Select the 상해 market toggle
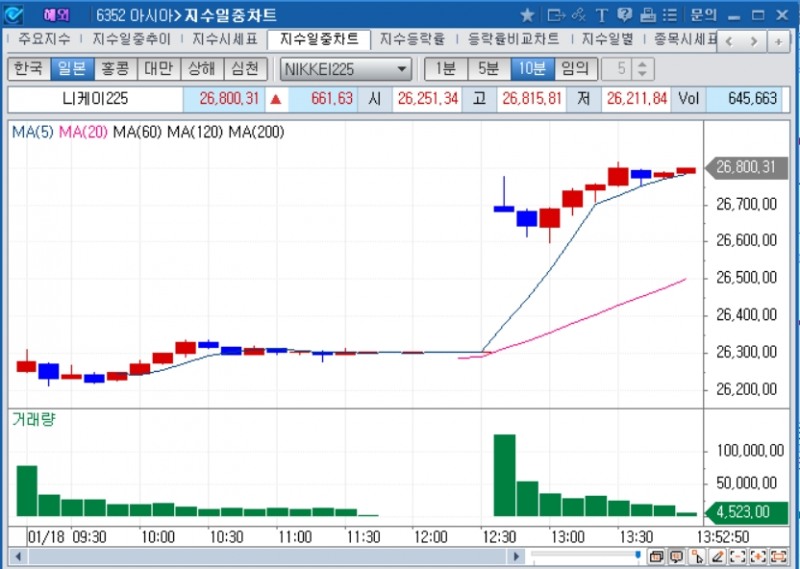 pyautogui.click(x=202, y=69)
